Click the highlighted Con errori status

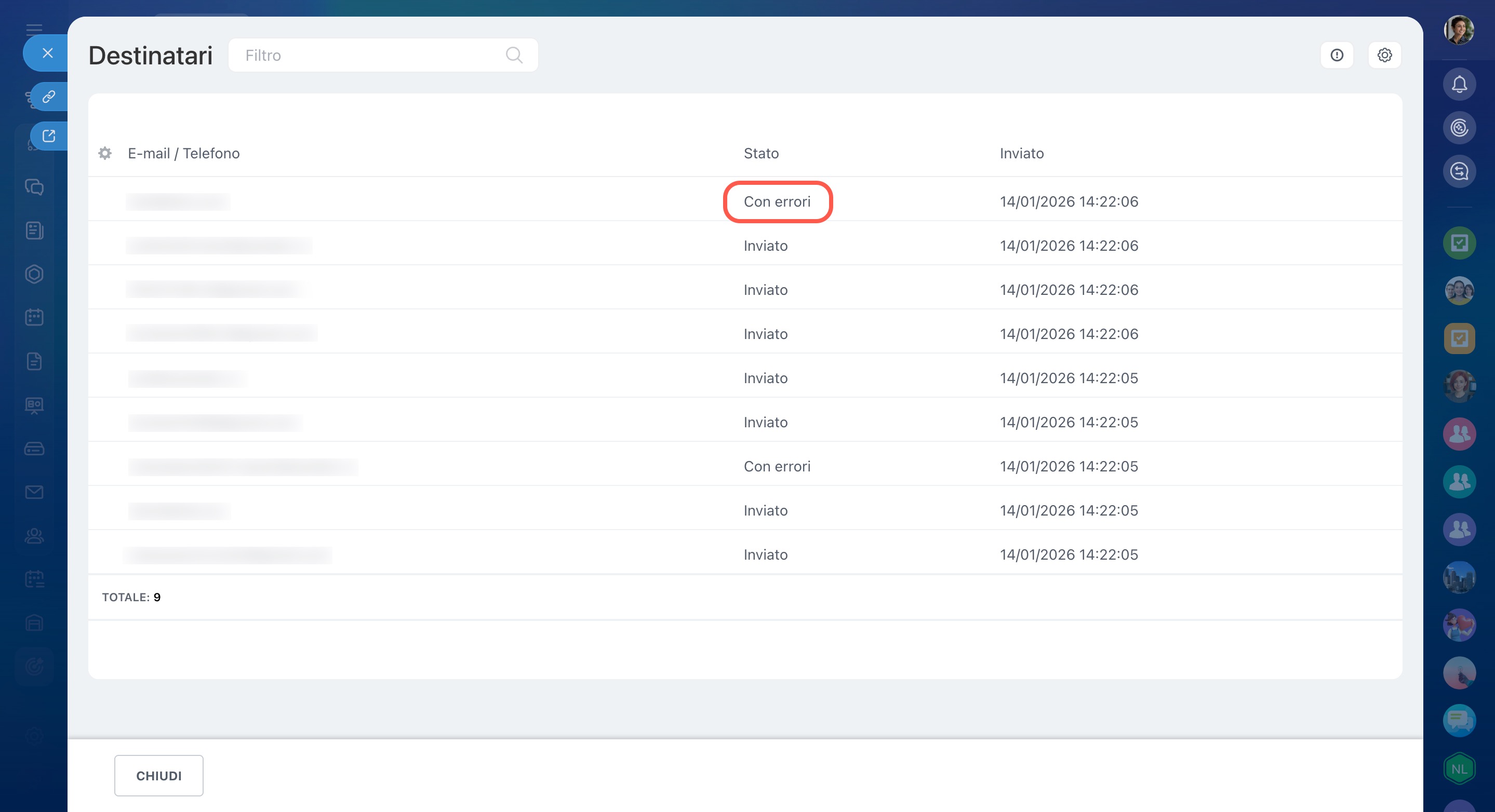(777, 202)
